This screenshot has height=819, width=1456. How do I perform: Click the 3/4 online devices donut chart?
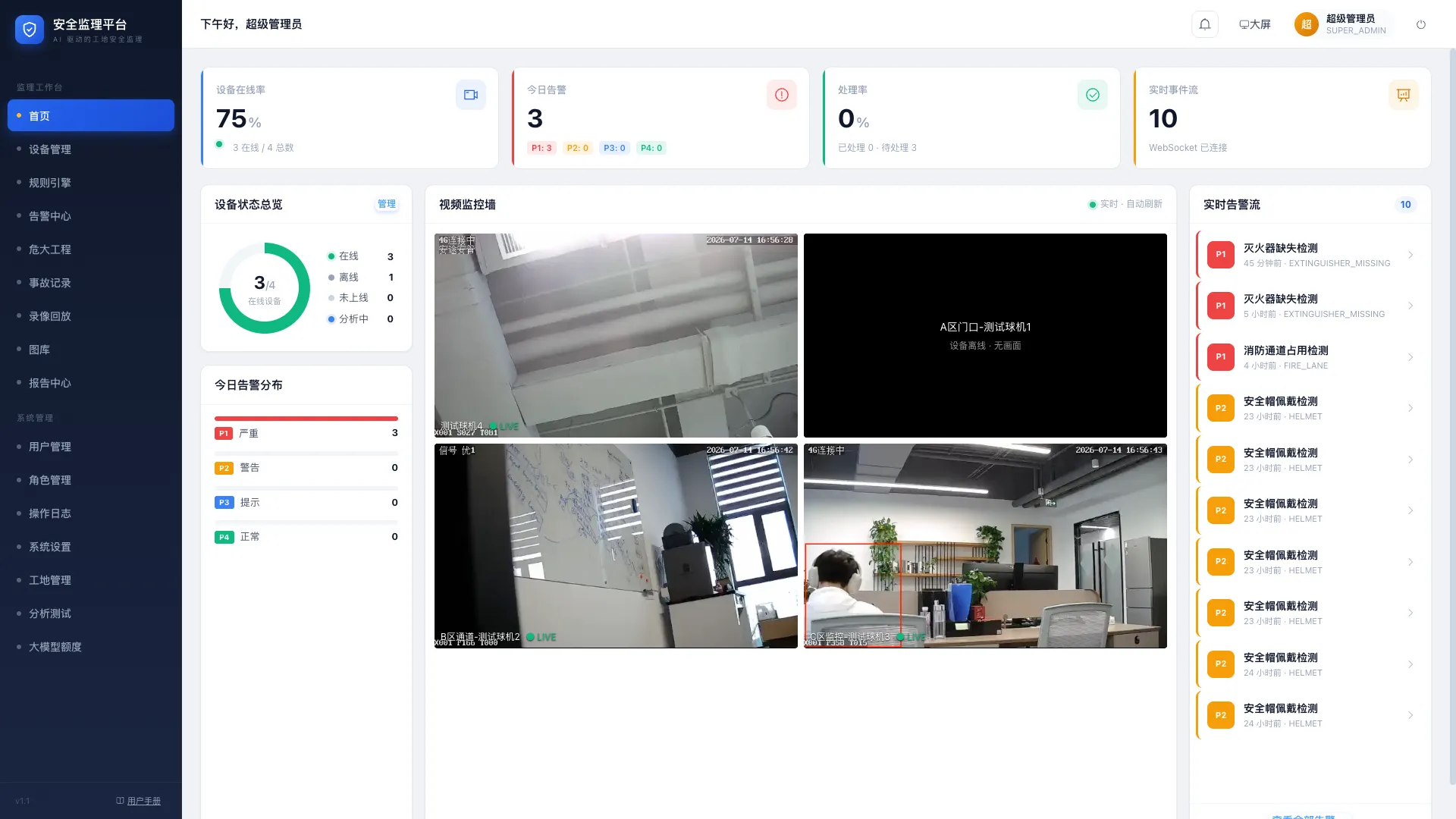tap(265, 288)
